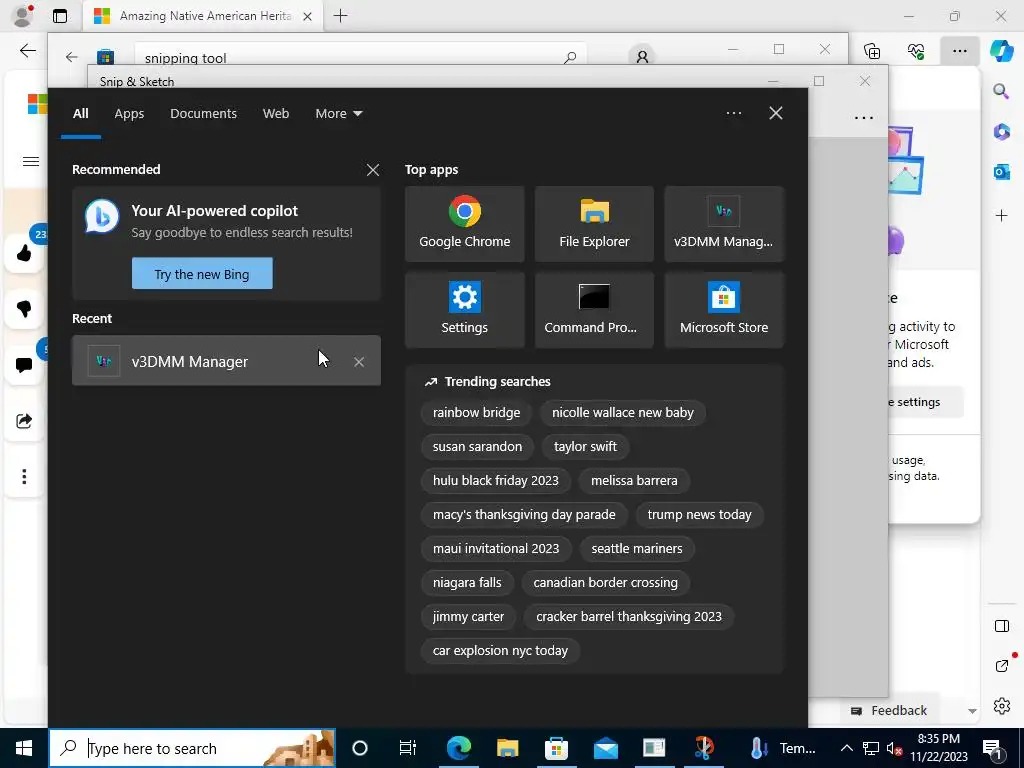Select canadian border crossing trending search
Viewport: 1024px width, 768px height.
pos(605,583)
